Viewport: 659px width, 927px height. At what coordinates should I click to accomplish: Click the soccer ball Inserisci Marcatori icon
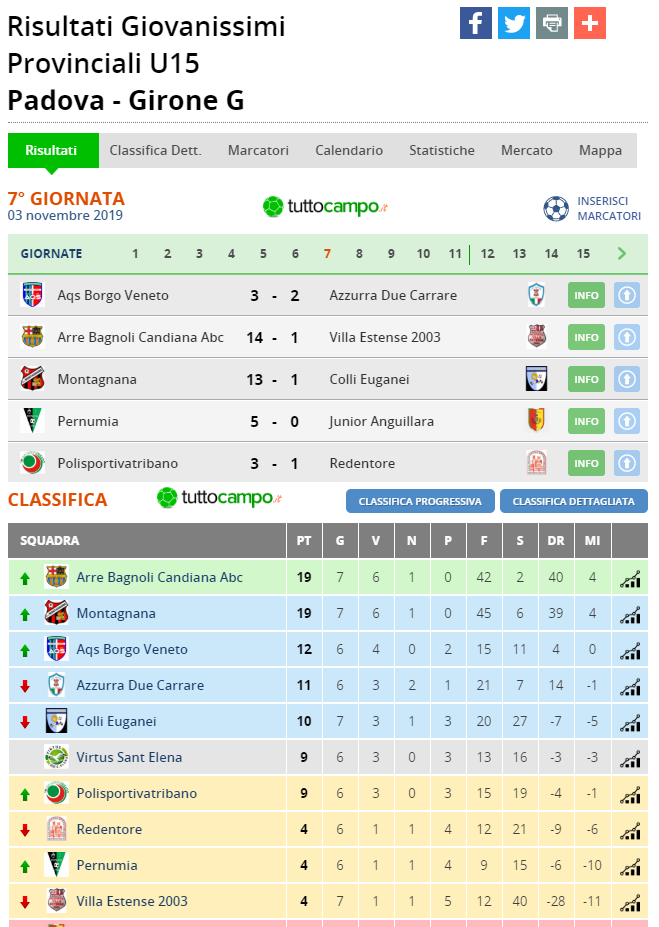[556, 209]
